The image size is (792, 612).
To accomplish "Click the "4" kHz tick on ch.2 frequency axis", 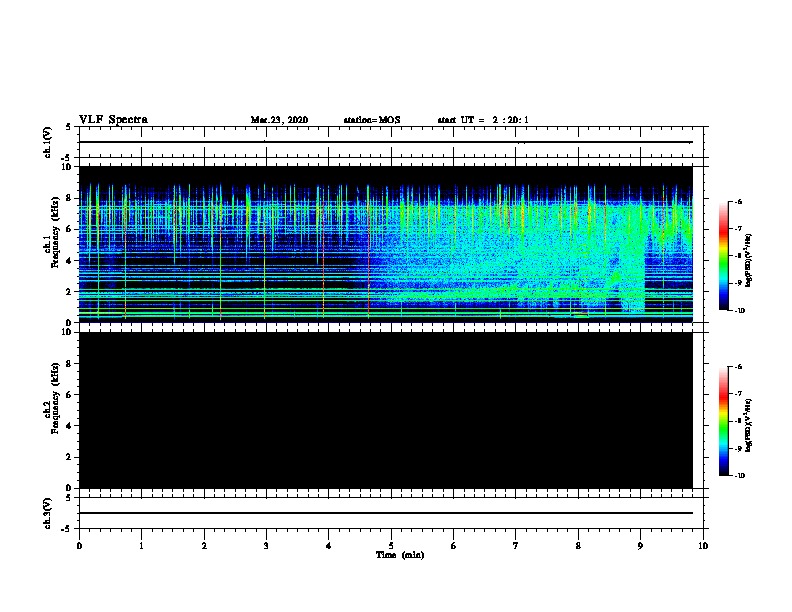I will tap(69, 426).
